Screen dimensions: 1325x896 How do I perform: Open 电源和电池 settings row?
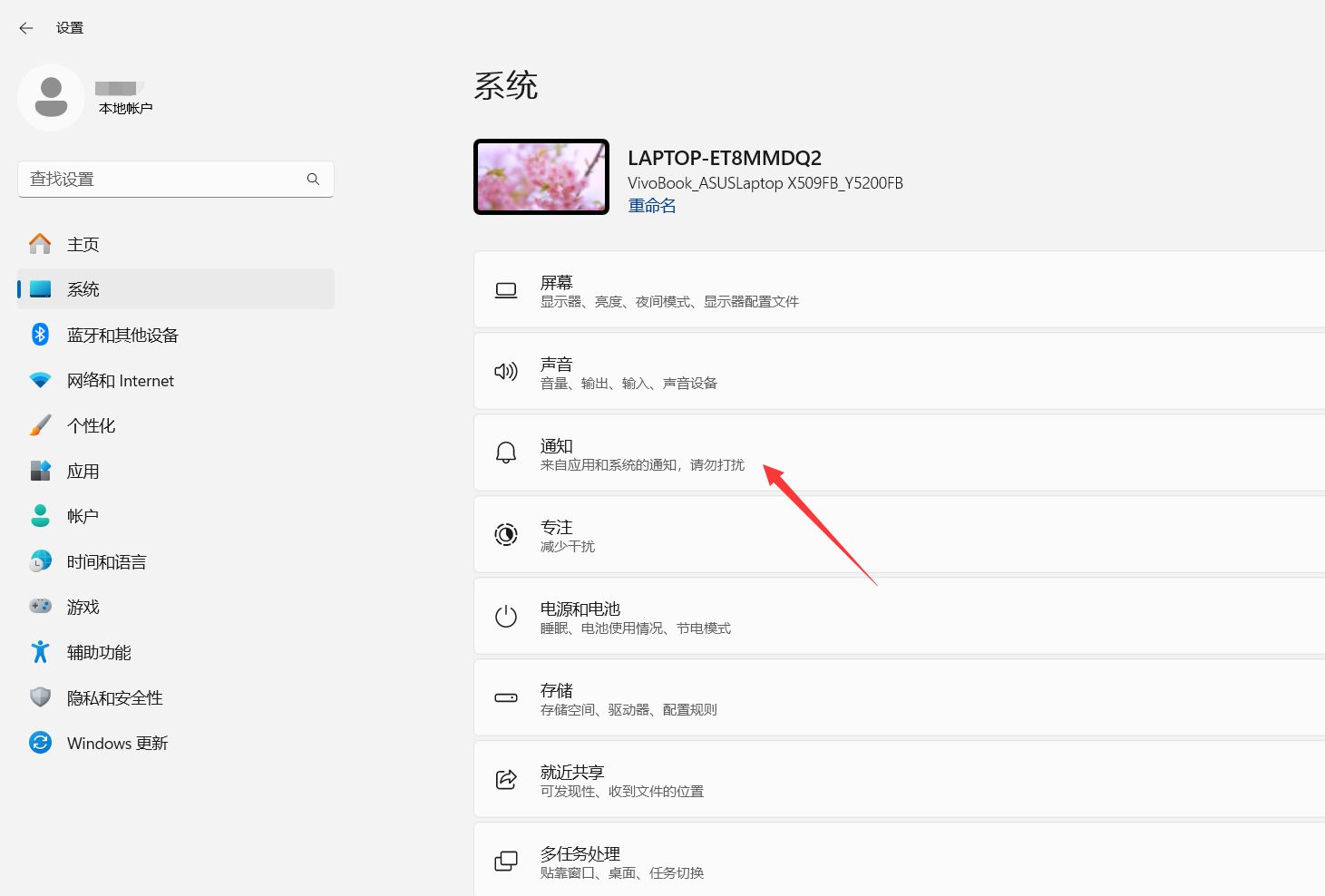(899, 616)
